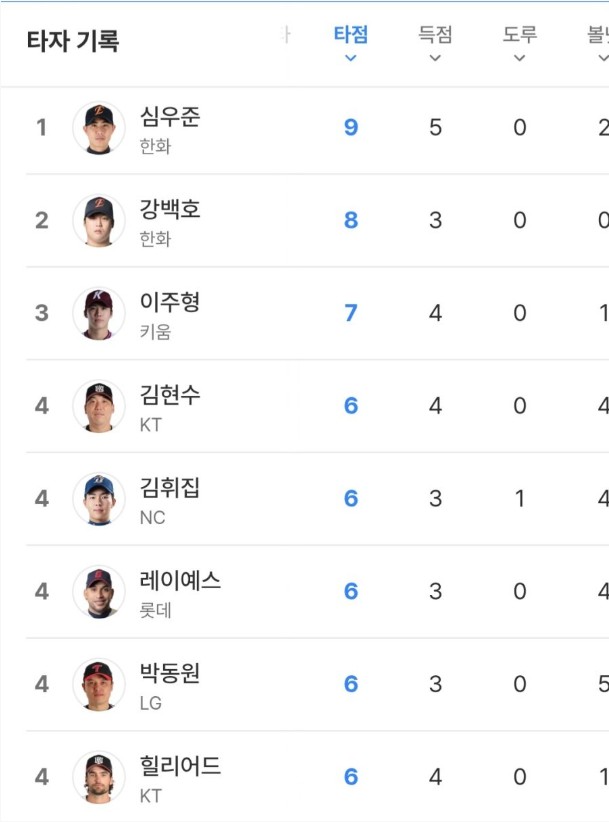The height and width of the screenshot is (822, 609).
Task: Open 심우준 player profile photo
Action: 99,128
